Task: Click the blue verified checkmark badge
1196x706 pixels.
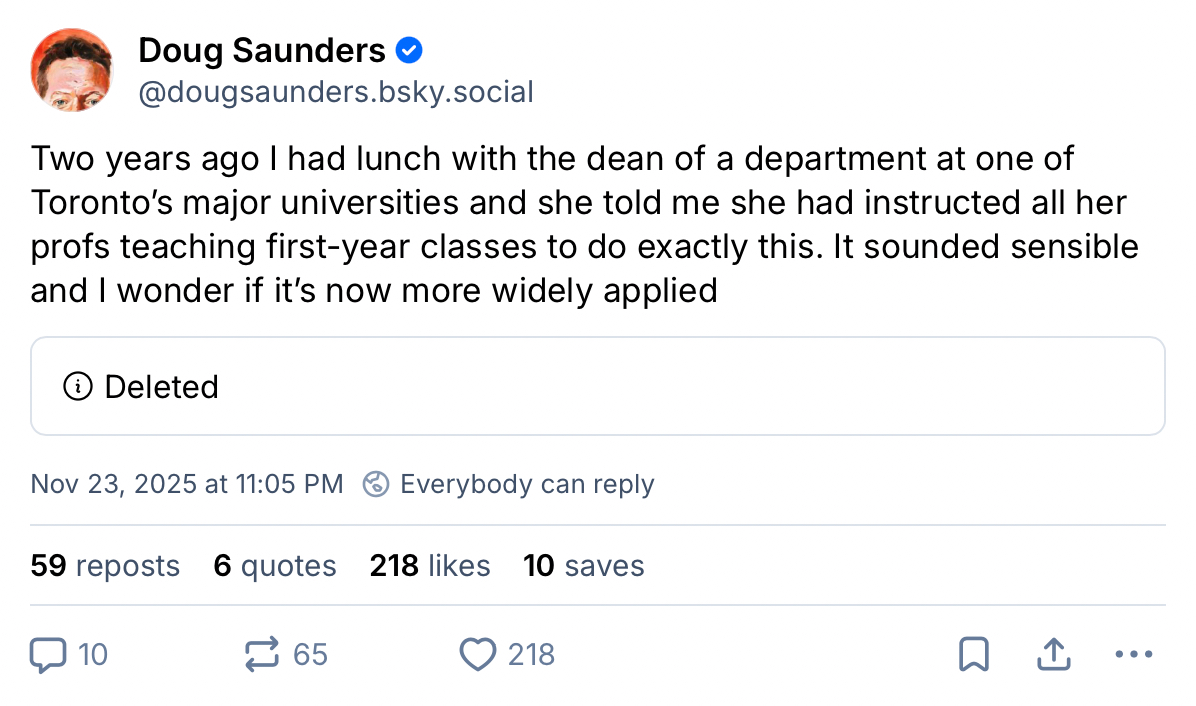Action: pos(409,49)
